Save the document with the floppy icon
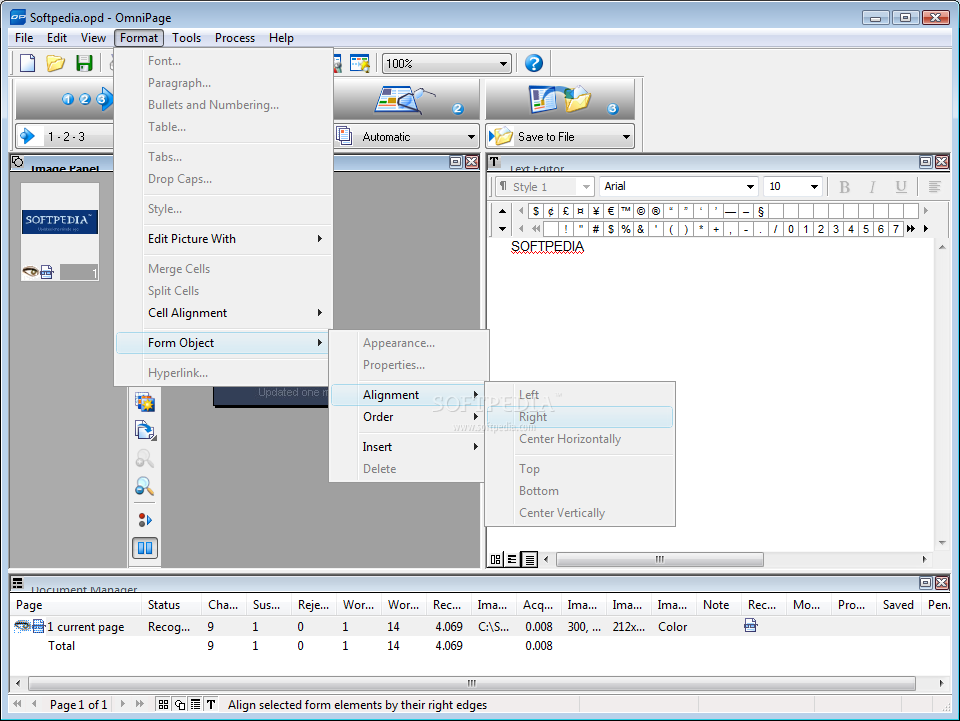The width and height of the screenshot is (960, 721). 84,63
